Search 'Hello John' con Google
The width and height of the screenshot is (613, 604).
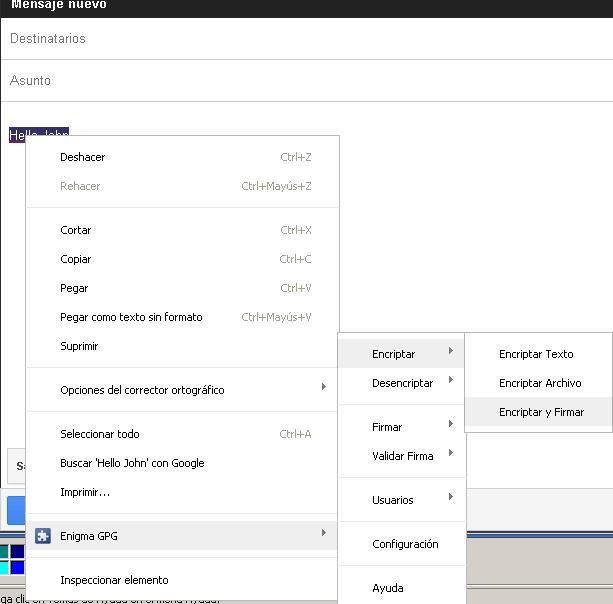(x=132, y=463)
